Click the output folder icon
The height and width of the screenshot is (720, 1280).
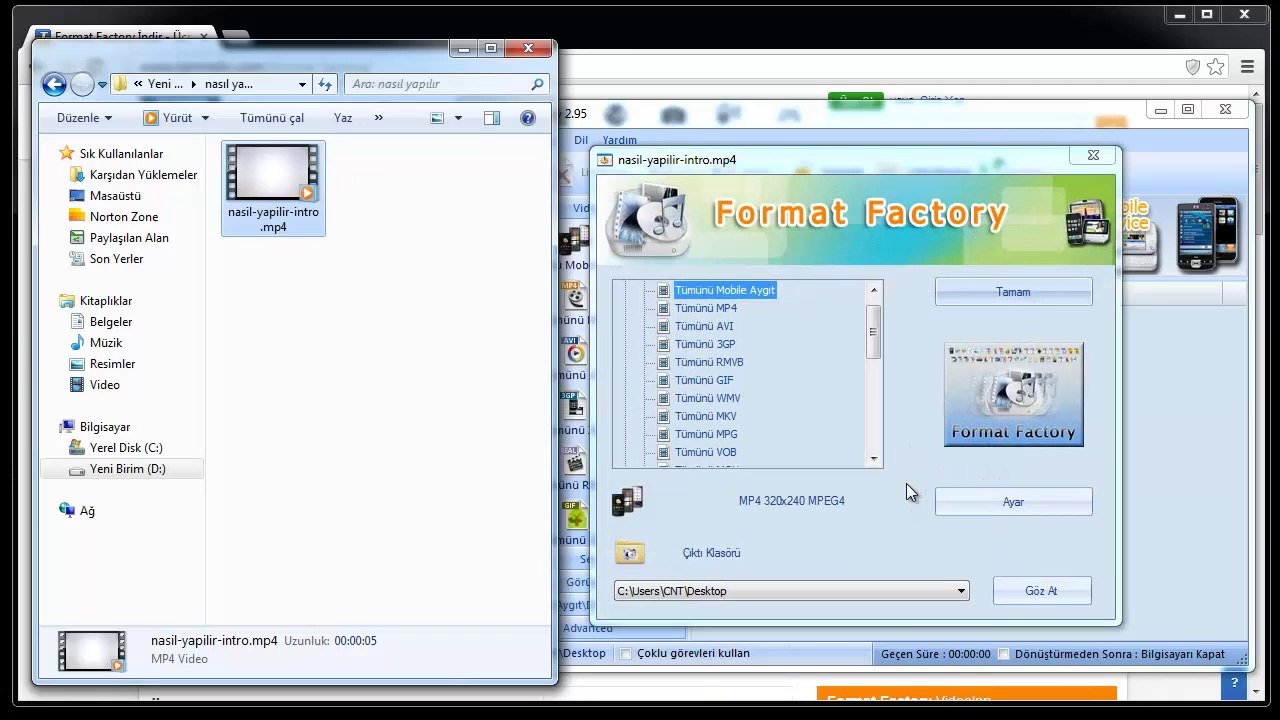630,552
